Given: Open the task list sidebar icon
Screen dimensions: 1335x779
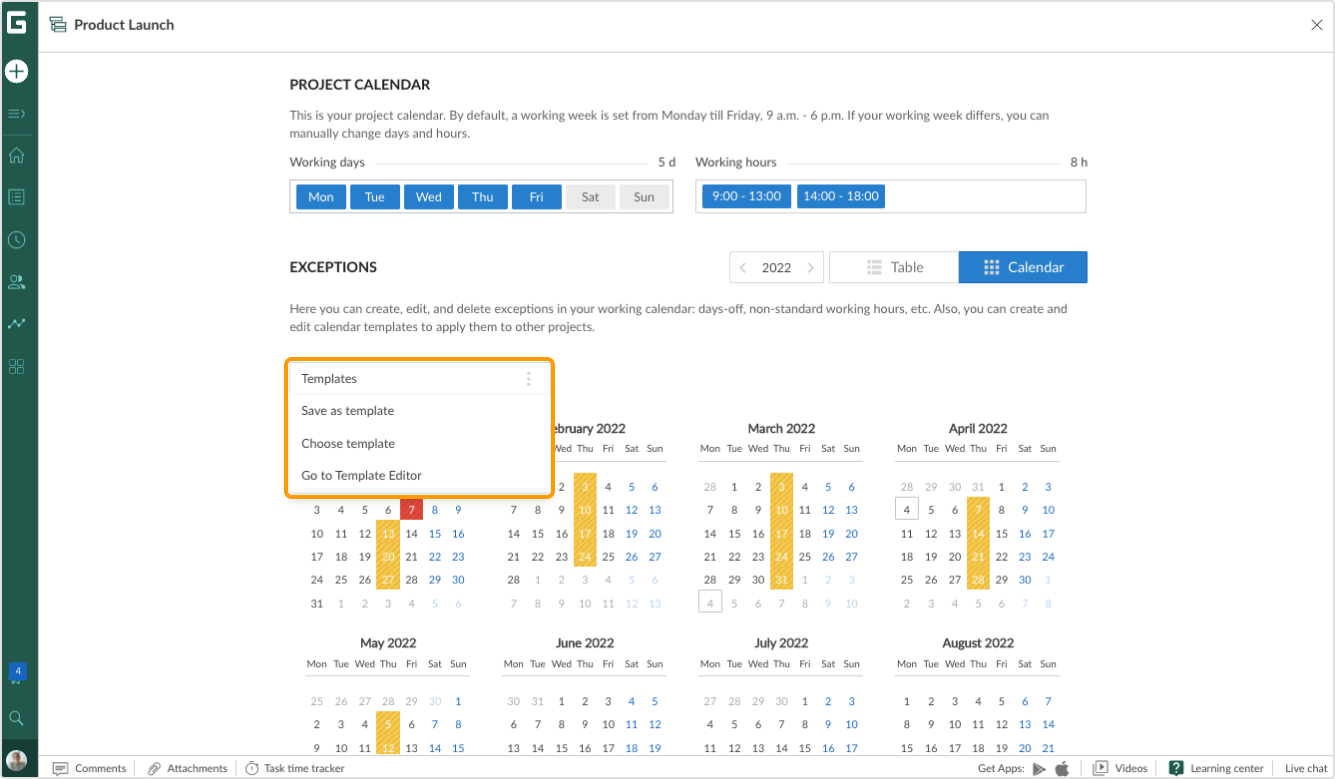Looking at the screenshot, I should click(x=17, y=197).
